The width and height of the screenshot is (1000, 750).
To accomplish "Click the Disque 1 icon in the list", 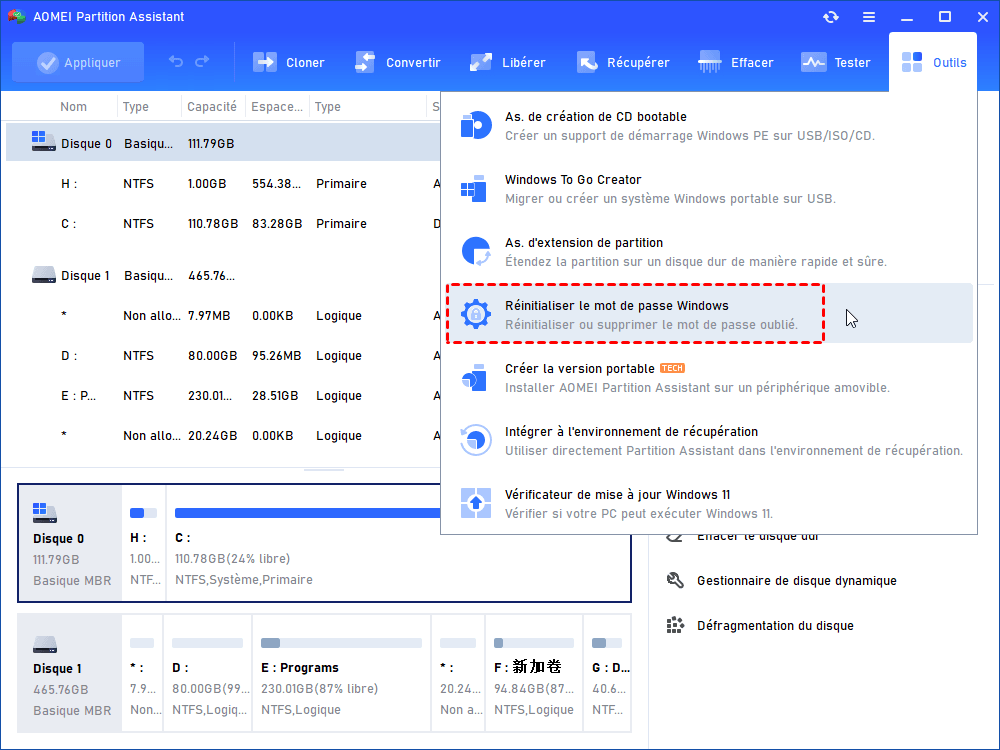I will click(x=43, y=275).
